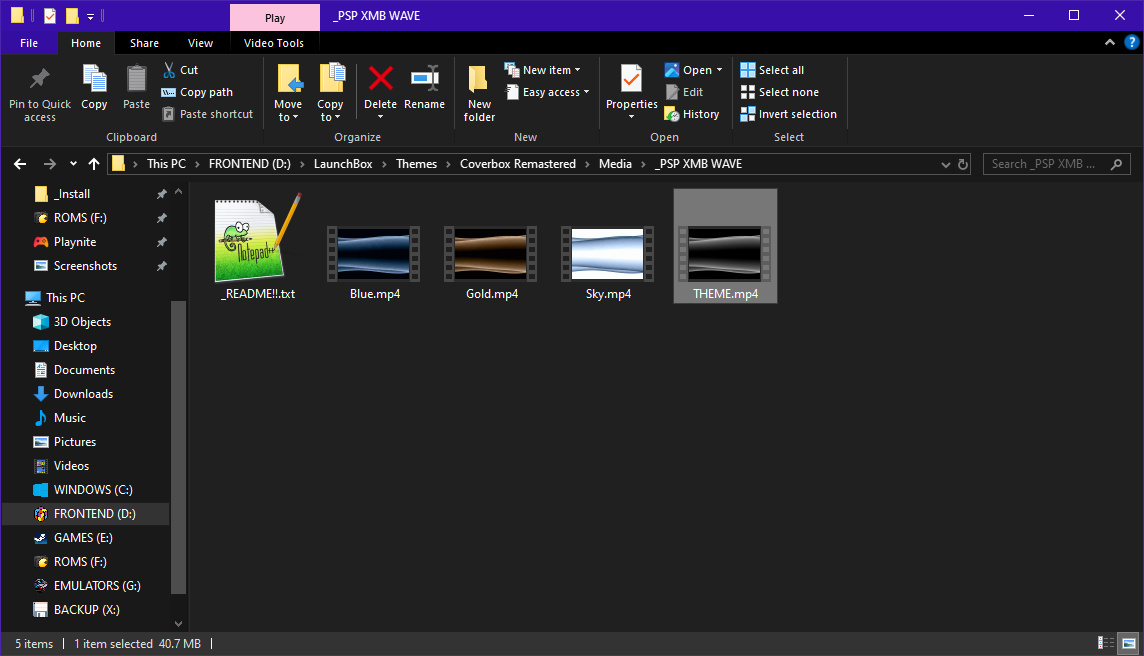
Task: Click the Edit icon in Open group
Action: [672, 92]
